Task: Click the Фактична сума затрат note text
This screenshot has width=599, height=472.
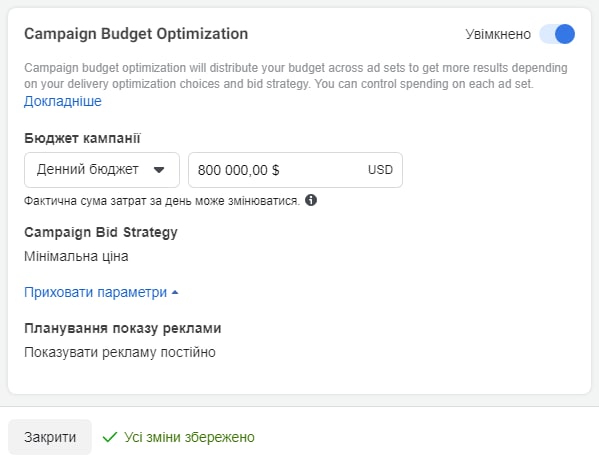Action: 162,201
